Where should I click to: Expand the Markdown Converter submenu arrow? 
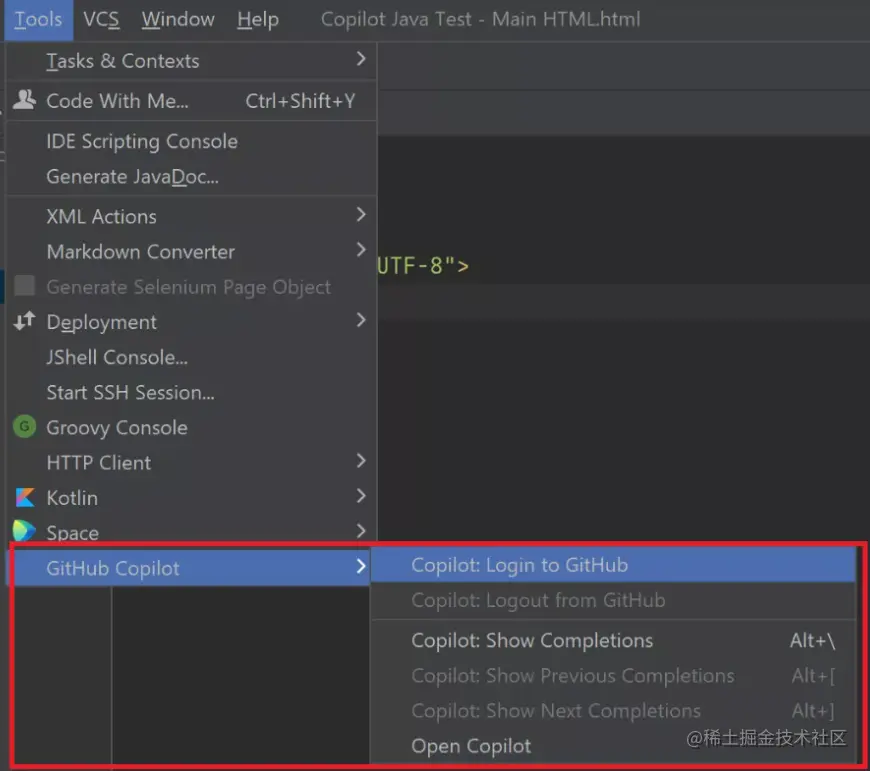pyautogui.click(x=361, y=250)
